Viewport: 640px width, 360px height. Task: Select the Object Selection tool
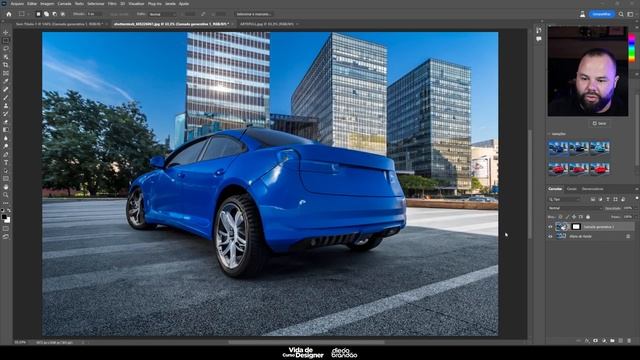click(6, 57)
